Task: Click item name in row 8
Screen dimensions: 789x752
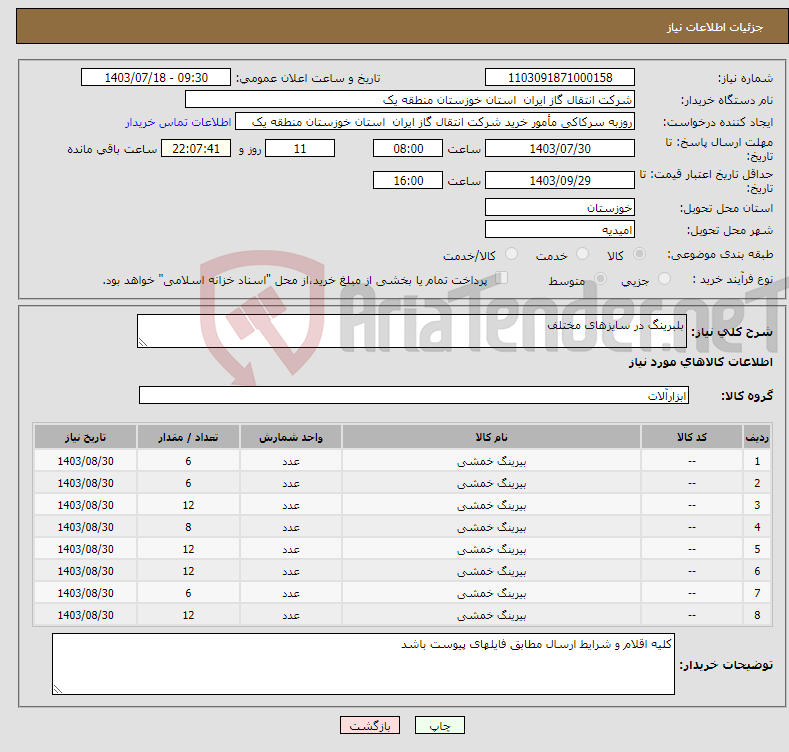Action: [x=491, y=615]
